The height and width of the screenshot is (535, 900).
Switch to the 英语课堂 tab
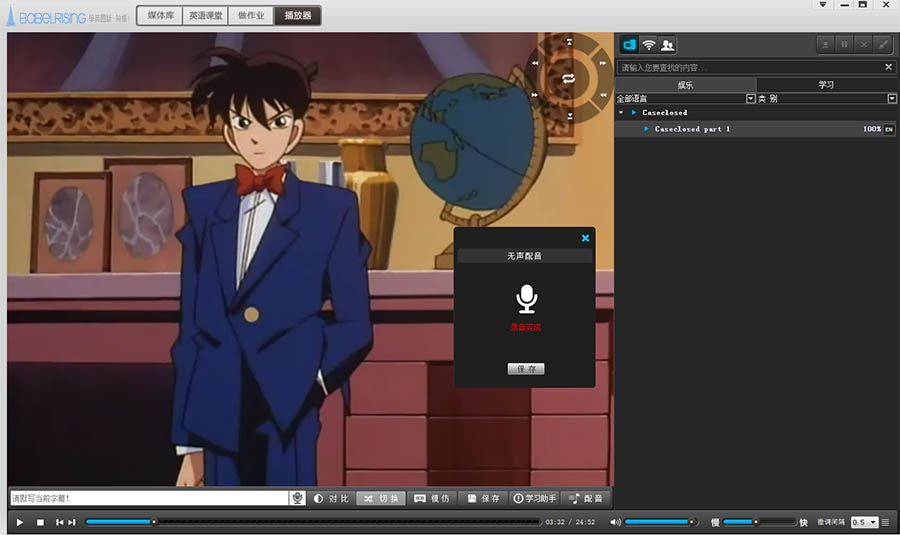(205, 15)
